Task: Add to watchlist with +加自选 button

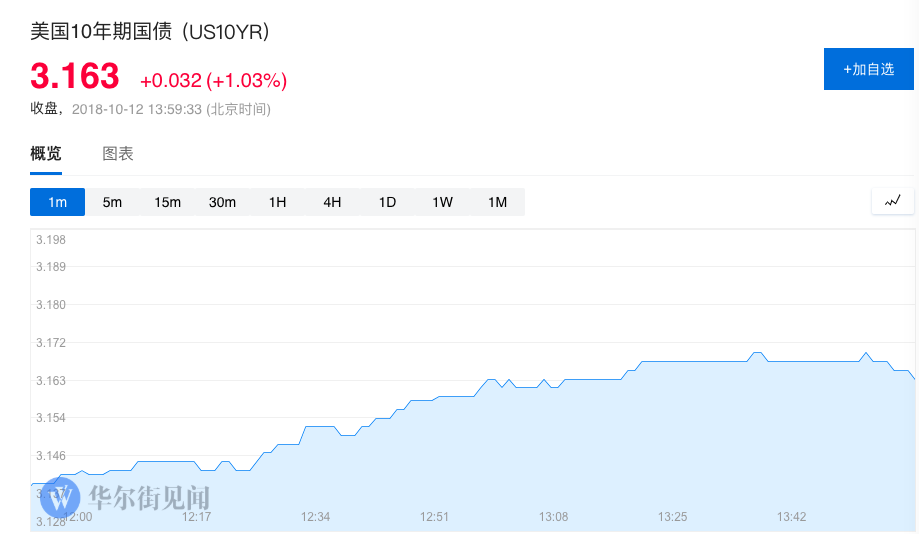Action: [868, 69]
